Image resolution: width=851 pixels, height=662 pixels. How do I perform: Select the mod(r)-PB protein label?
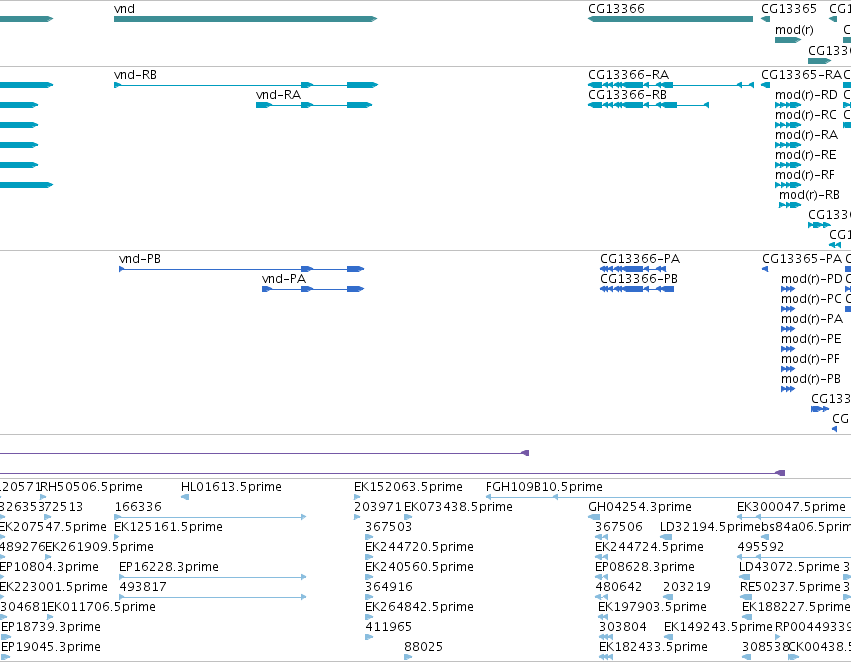(x=811, y=379)
